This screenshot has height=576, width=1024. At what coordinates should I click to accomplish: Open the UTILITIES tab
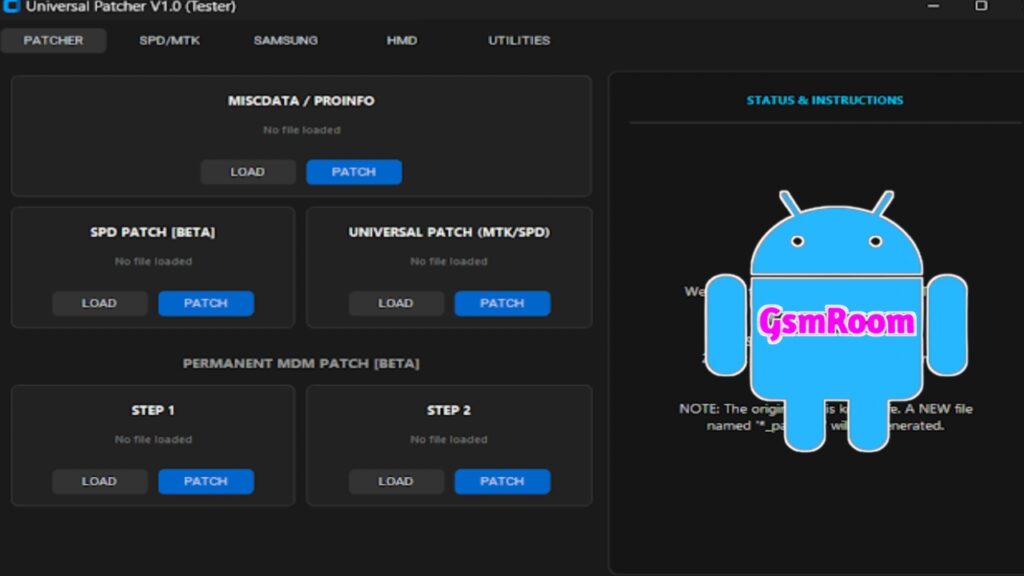pyautogui.click(x=518, y=41)
